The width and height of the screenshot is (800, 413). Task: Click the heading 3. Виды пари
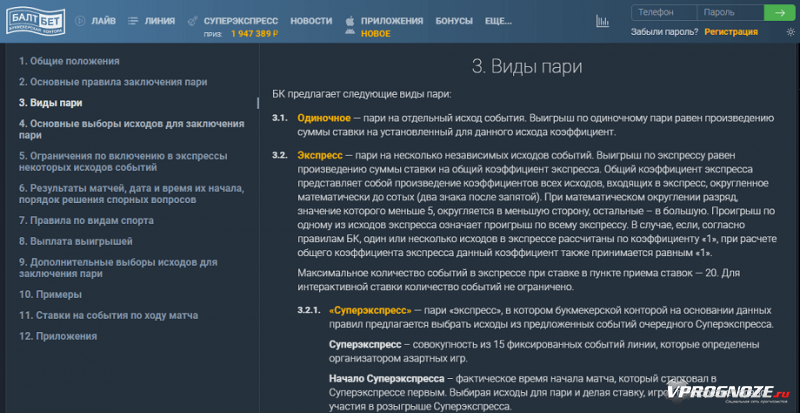[x=527, y=67]
